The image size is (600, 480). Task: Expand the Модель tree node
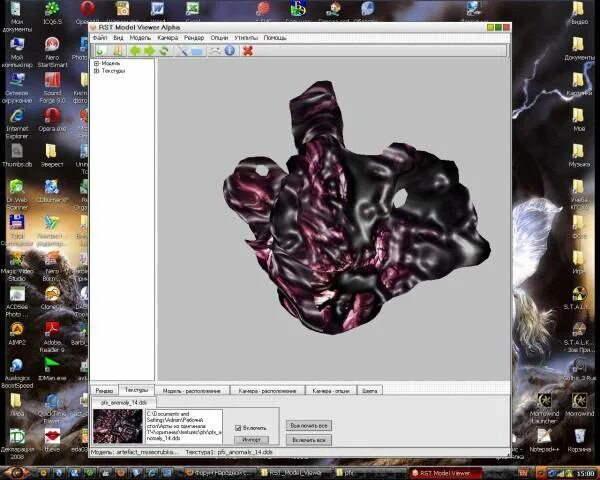click(x=96, y=64)
